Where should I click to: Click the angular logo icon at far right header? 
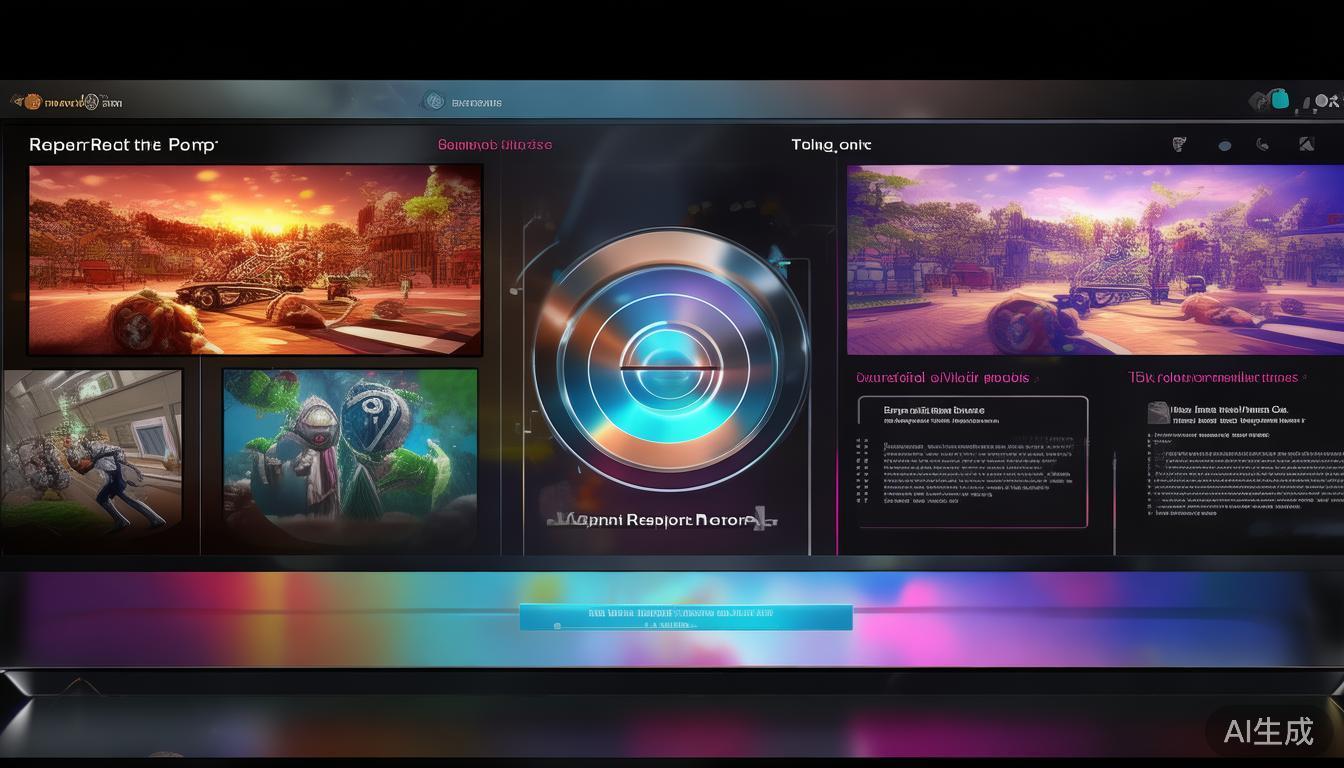(1306, 145)
